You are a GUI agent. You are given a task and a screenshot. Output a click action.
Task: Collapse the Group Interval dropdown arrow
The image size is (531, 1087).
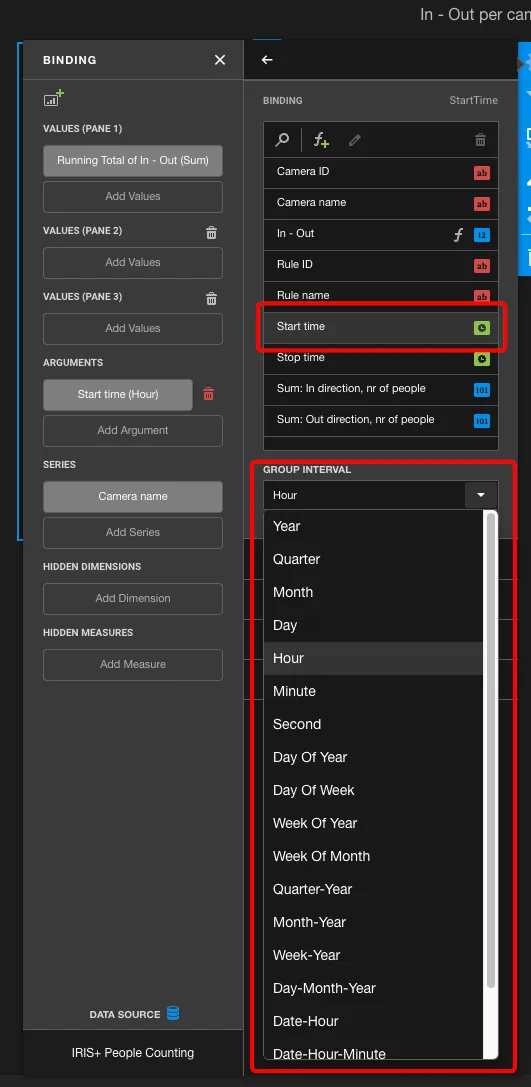tap(481, 495)
